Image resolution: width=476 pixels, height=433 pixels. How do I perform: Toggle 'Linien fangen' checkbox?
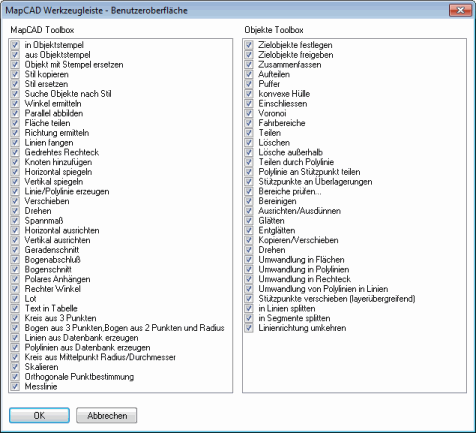(x=15, y=142)
